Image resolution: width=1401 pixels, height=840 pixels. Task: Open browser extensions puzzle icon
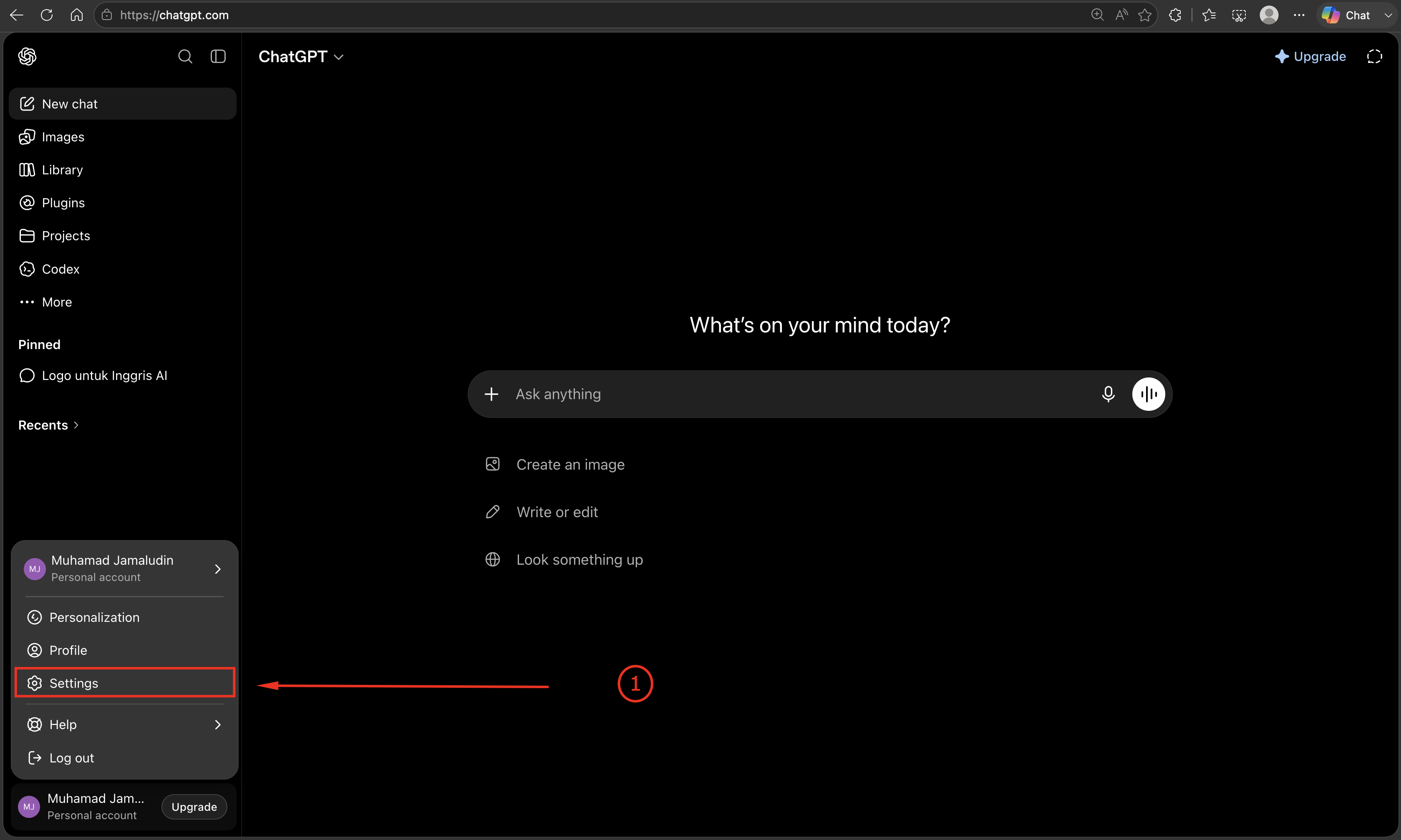pos(1175,15)
